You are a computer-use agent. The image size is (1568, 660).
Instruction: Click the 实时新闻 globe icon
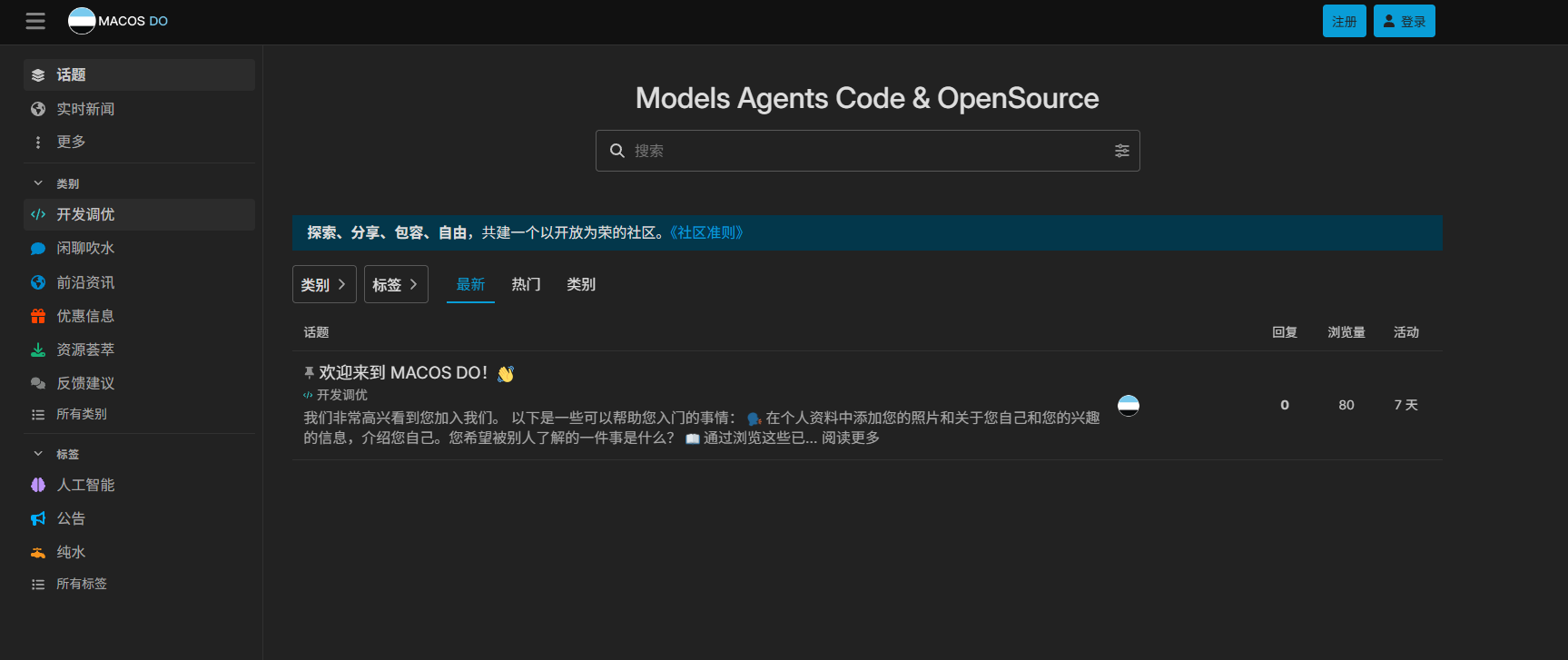pos(38,109)
